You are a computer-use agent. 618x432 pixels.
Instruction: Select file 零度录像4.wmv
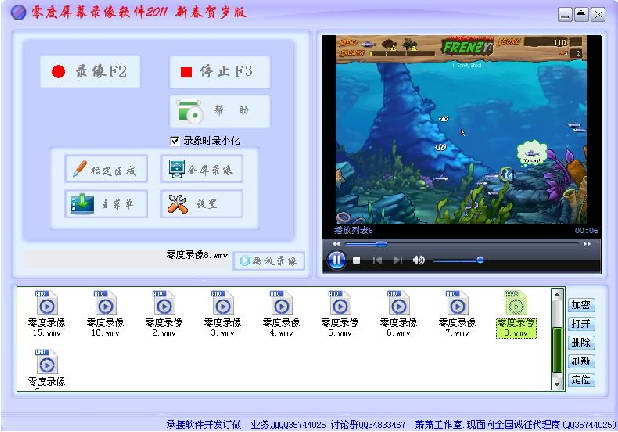click(x=281, y=314)
